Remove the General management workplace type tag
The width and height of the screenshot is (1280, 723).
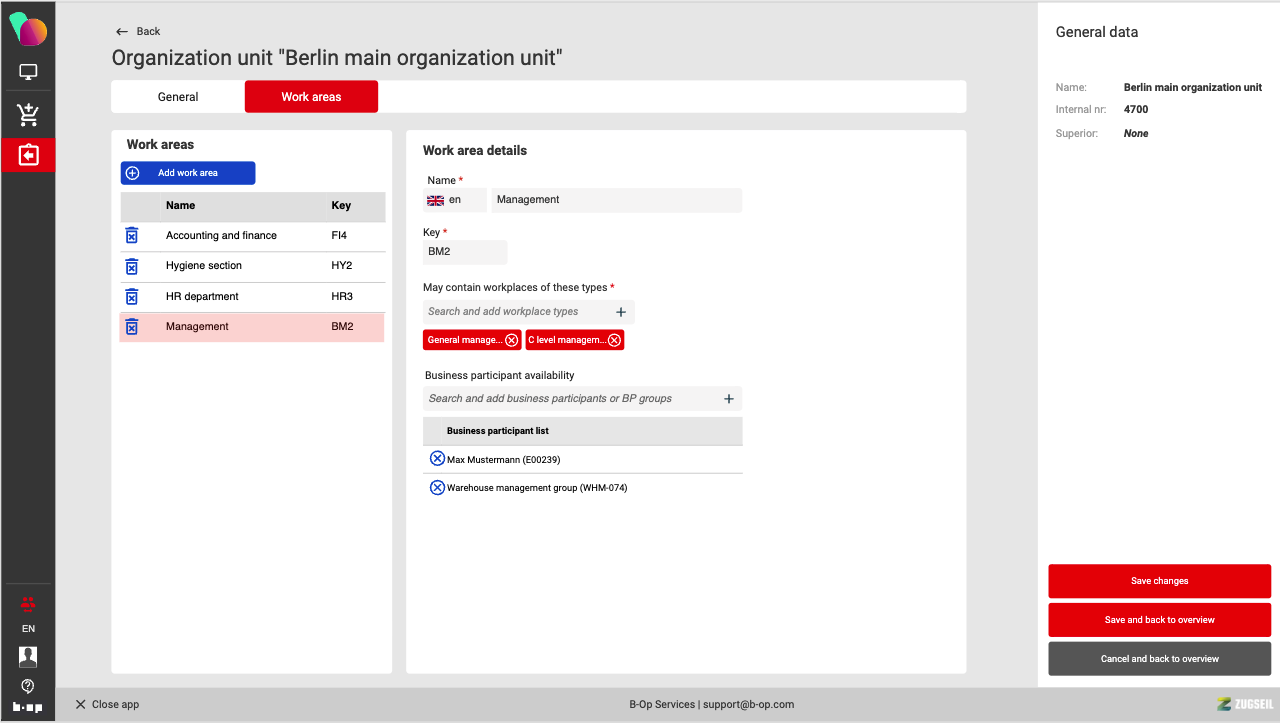tap(512, 340)
